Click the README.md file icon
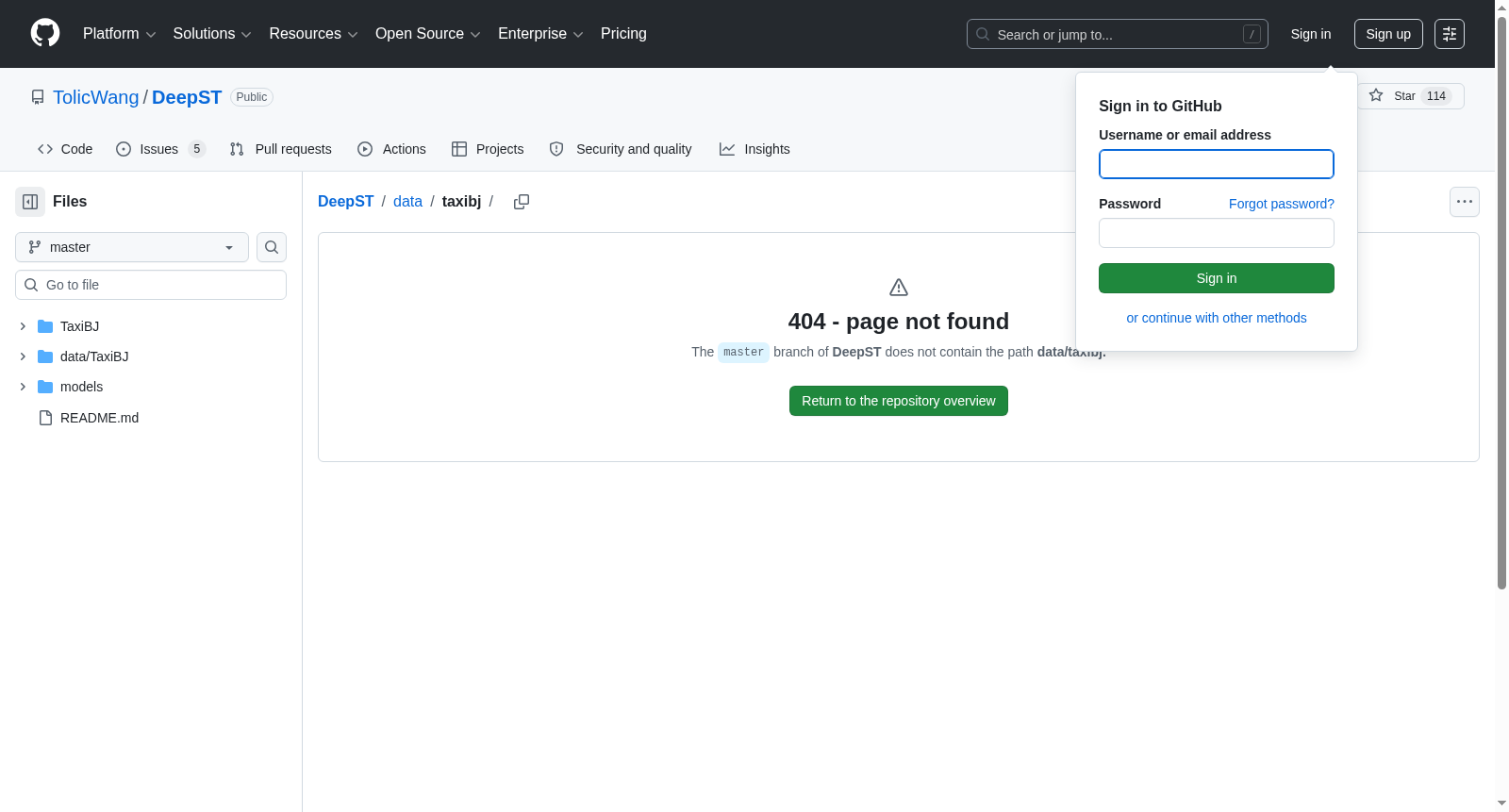The image size is (1509, 812). pyautogui.click(x=45, y=418)
